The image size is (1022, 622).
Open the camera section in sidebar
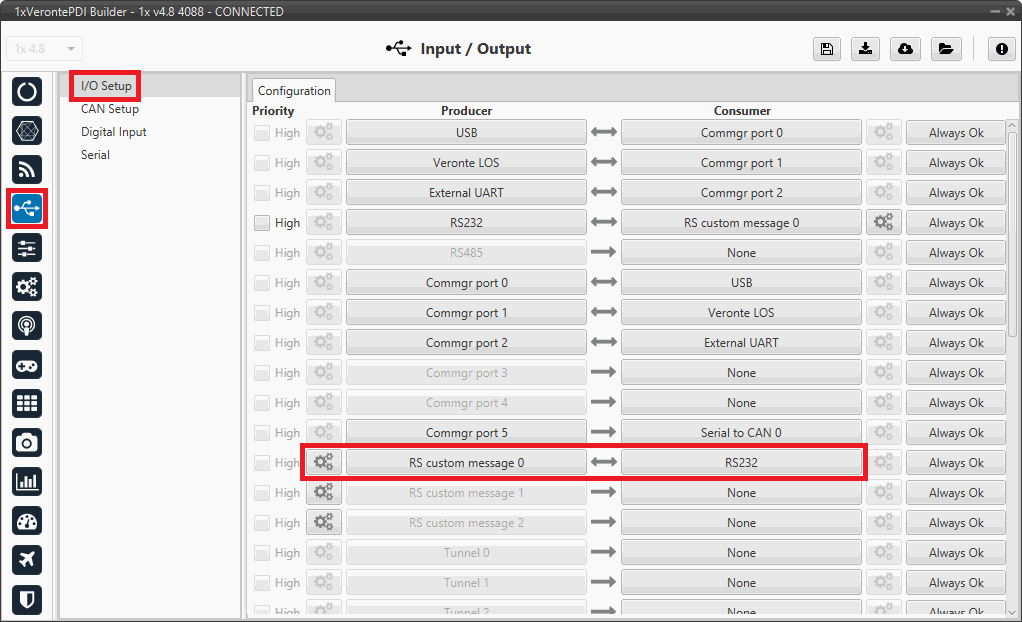(x=27, y=442)
